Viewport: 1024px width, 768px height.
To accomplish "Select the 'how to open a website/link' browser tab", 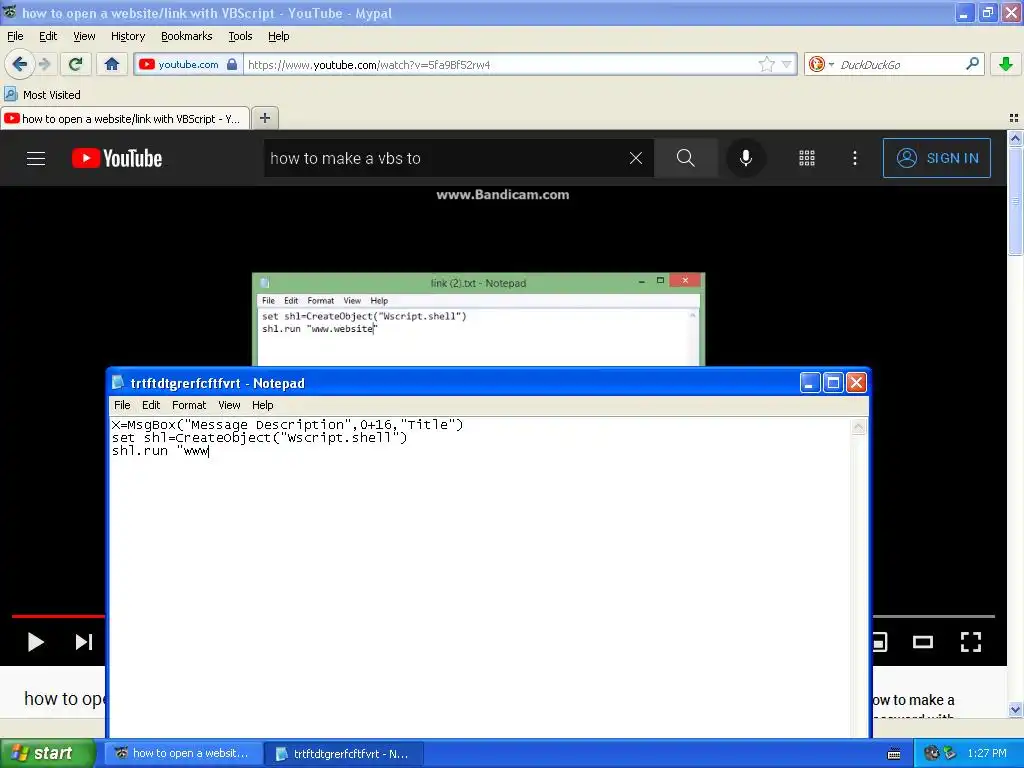I will click(x=125, y=118).
